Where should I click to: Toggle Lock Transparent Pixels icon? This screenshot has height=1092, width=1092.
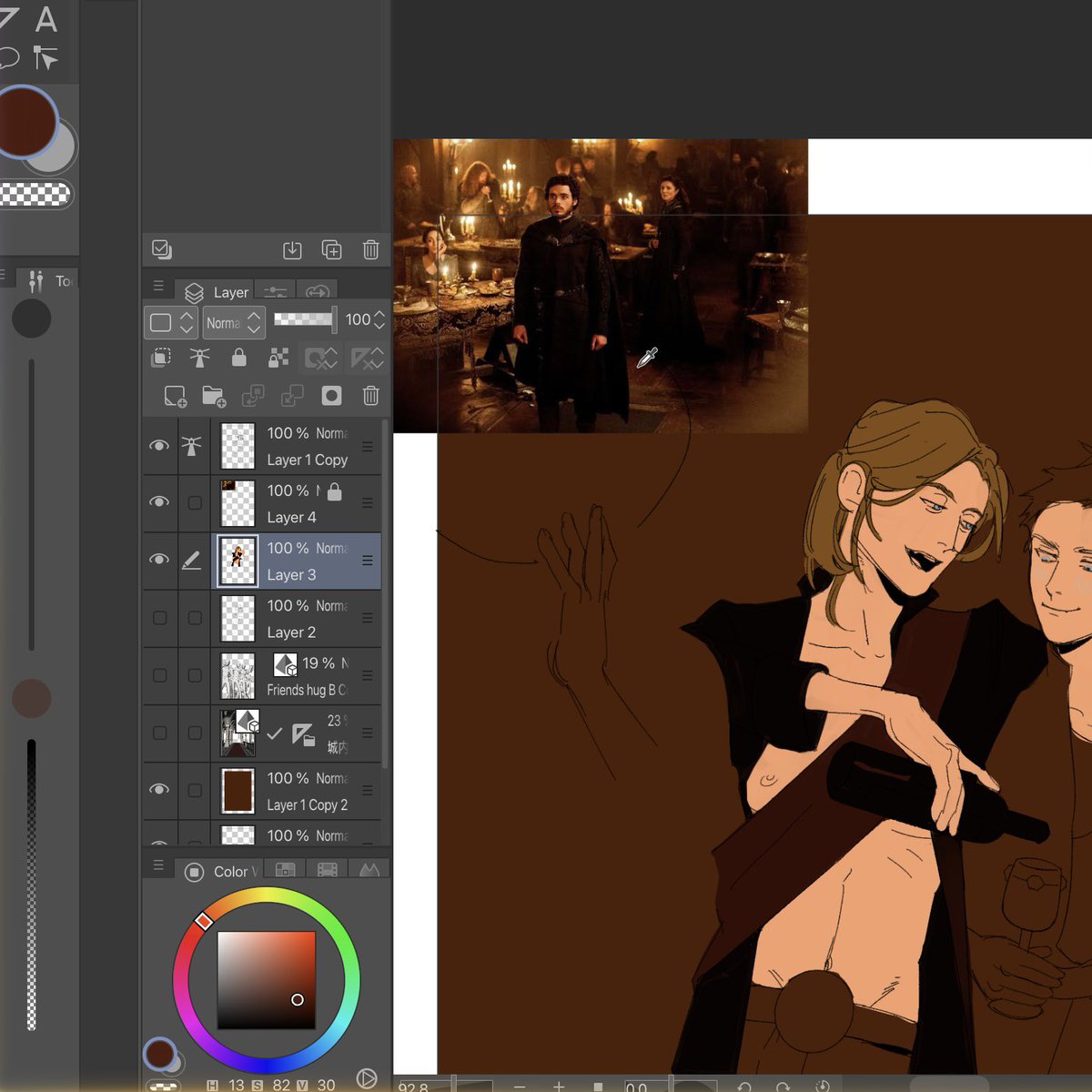point(278,358)
